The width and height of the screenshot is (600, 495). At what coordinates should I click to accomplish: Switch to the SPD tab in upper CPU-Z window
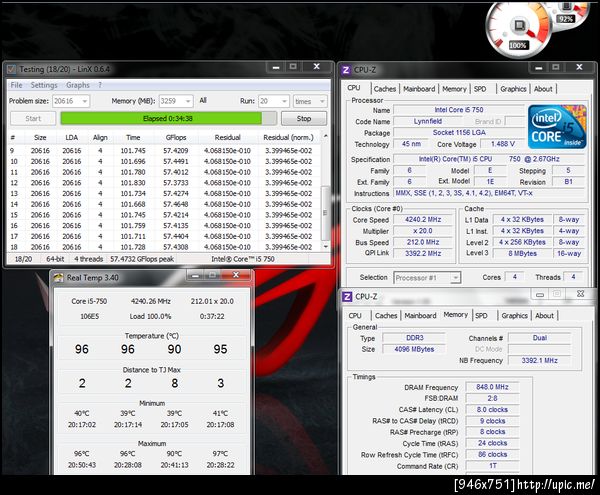480,89
